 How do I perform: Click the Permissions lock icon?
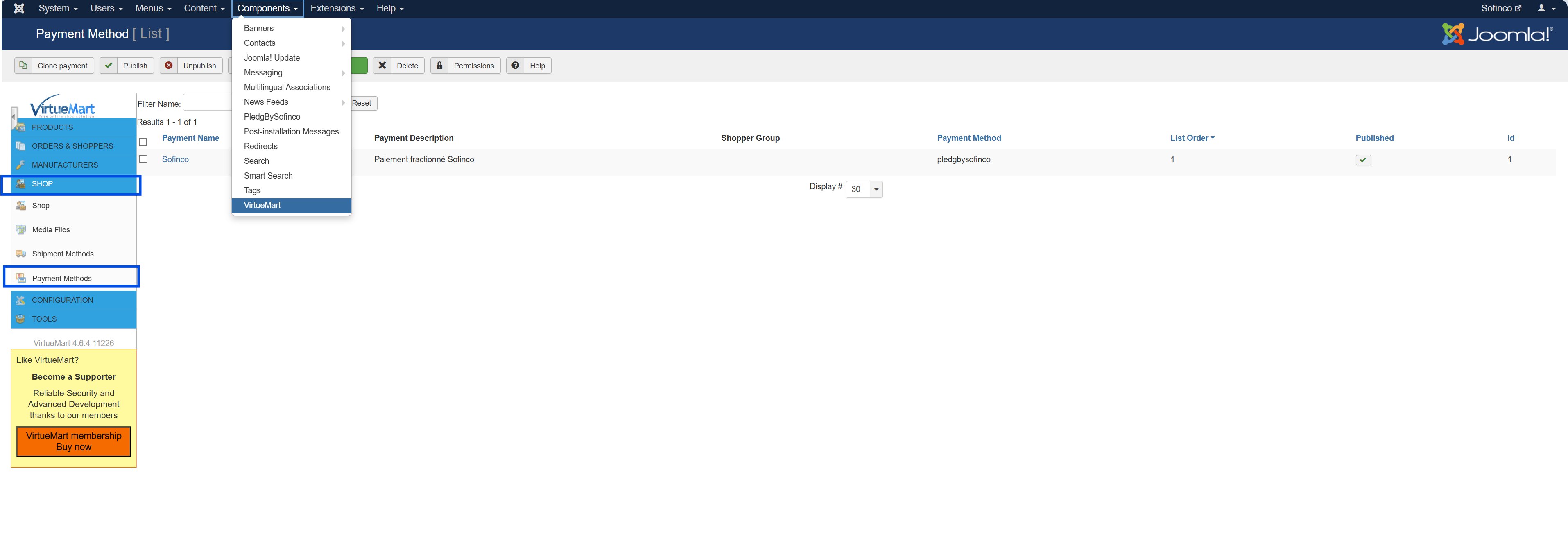[439, 65]
